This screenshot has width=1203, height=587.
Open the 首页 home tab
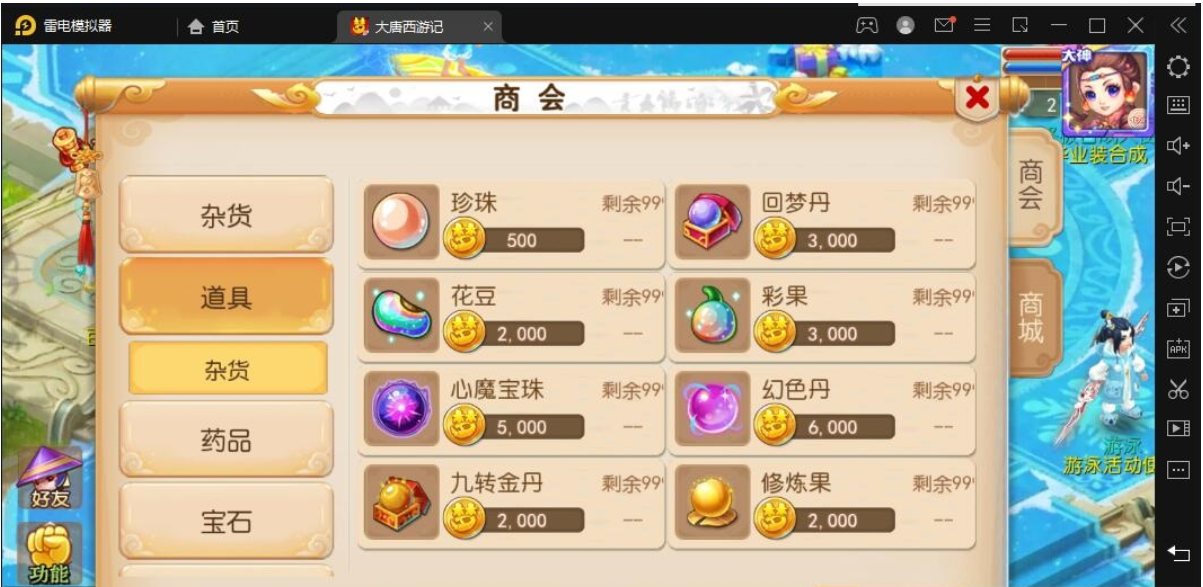214,27
